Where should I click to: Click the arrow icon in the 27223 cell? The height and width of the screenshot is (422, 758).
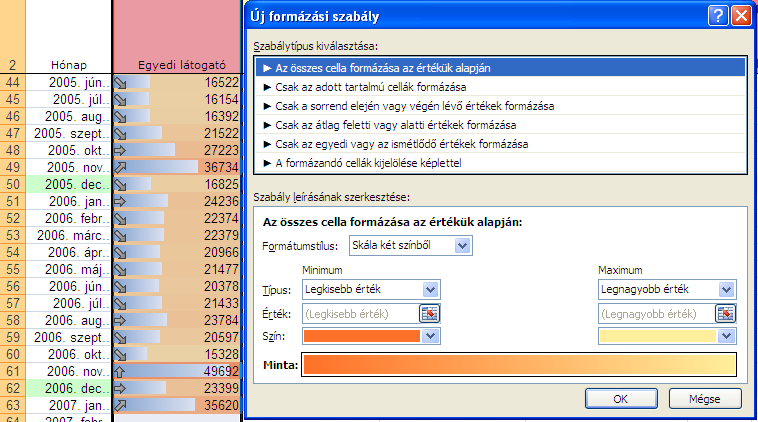[x=120, y=150]
